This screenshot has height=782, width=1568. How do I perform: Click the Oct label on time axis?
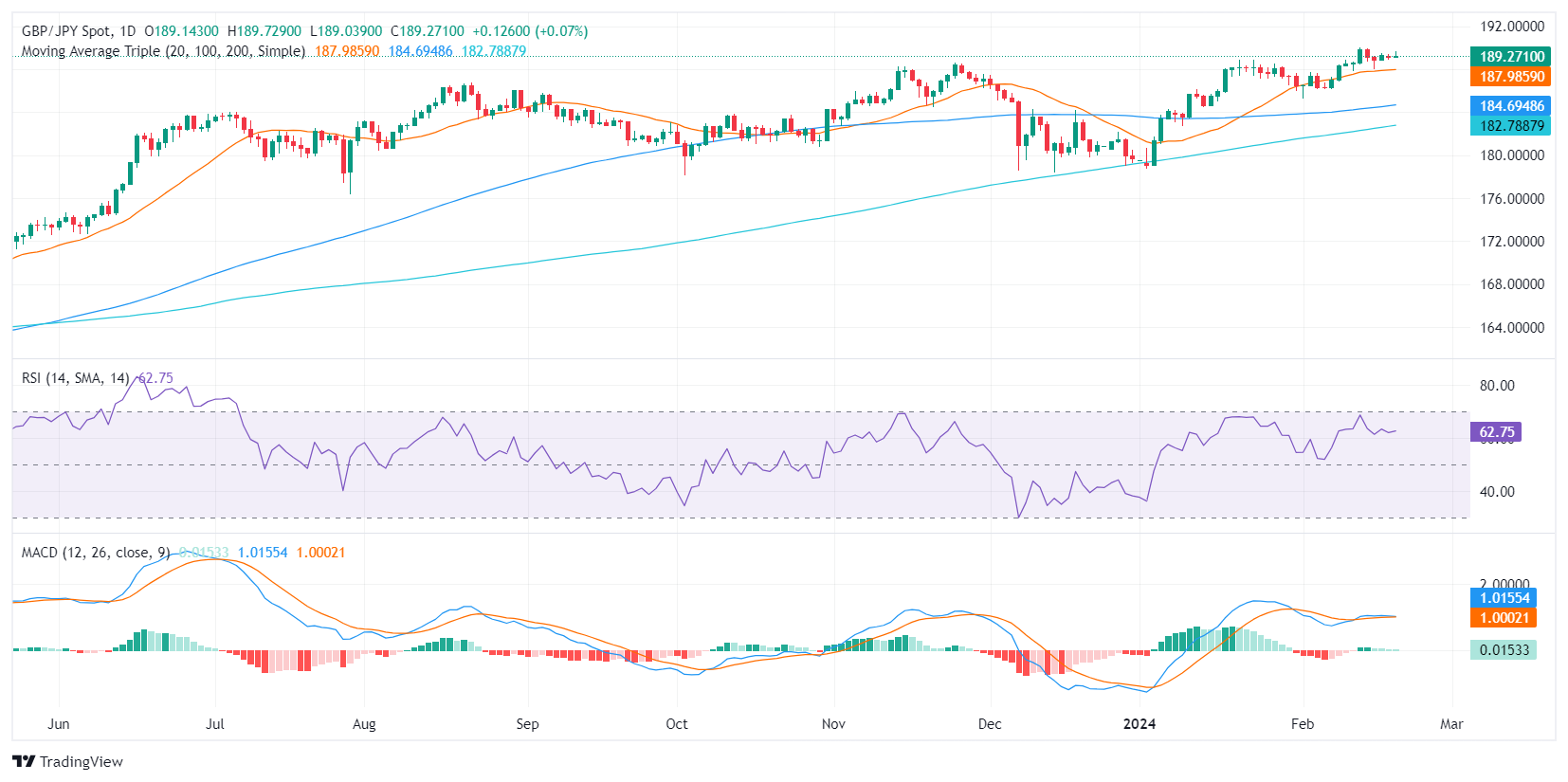click(x=677, y=724)
